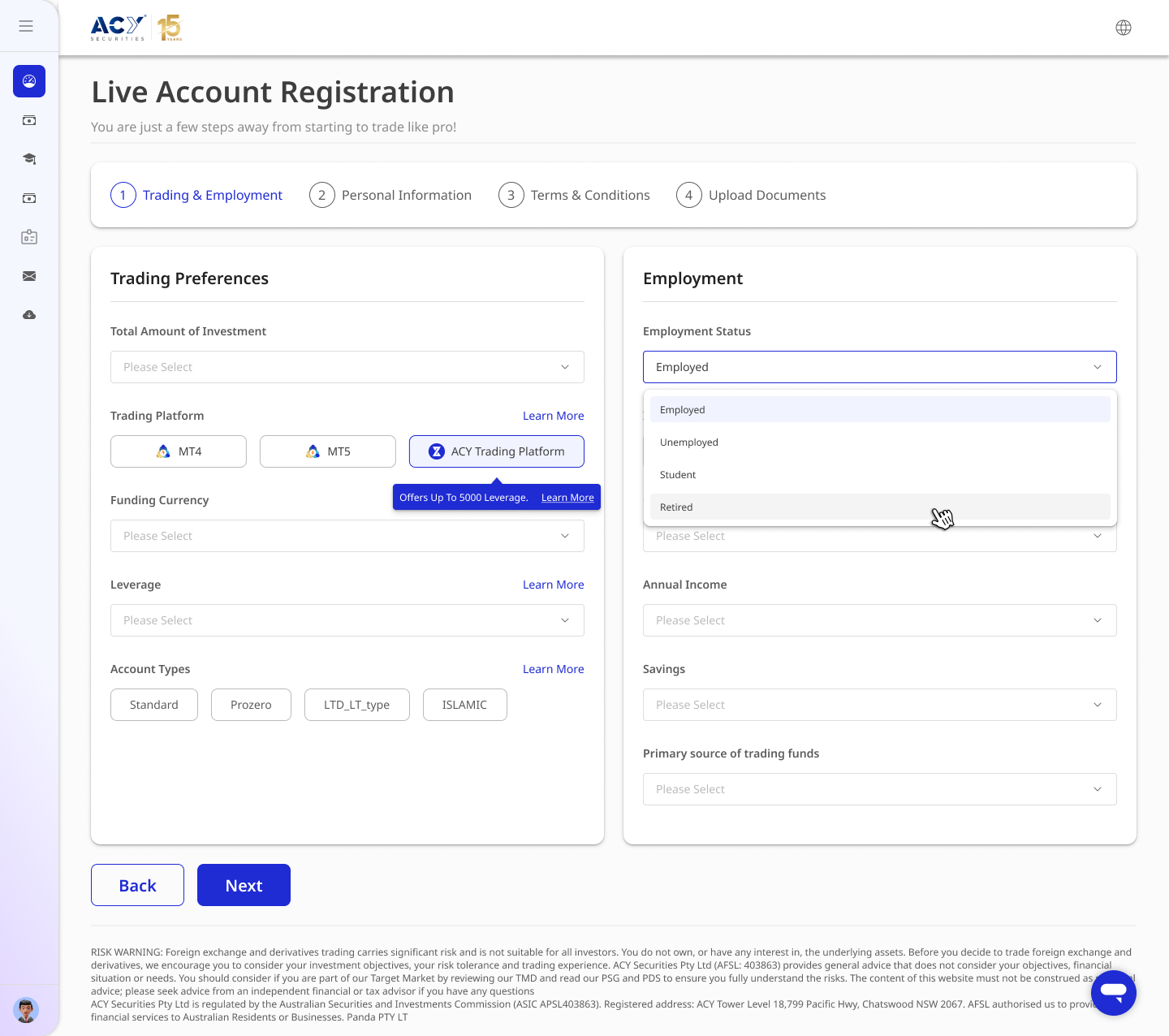Click the ID card verification icon in sidebar
This screenshot has width=1169, height=1036.
point(28,236)
